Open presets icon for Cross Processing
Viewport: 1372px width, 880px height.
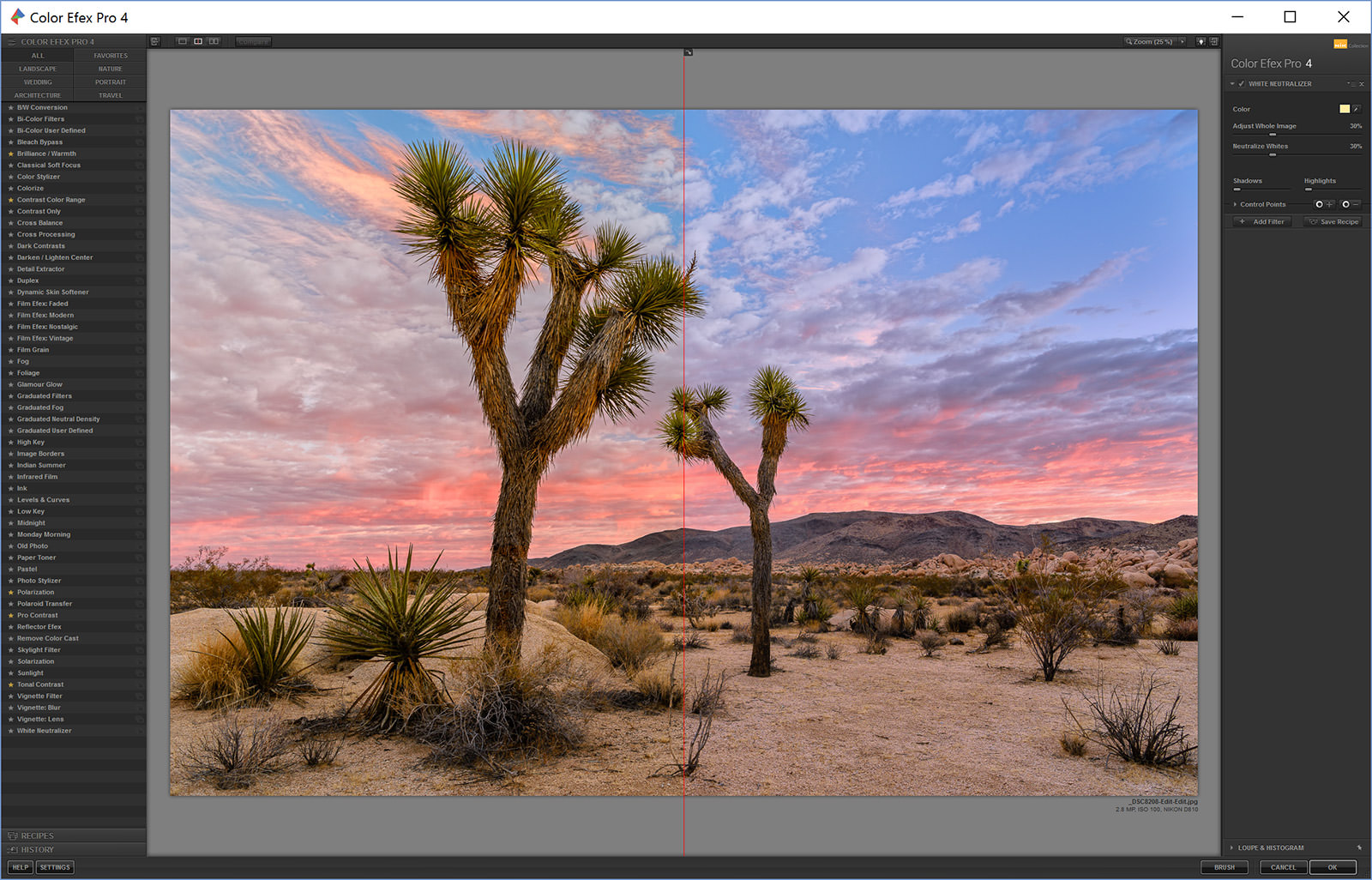click(x=138, y=235)
